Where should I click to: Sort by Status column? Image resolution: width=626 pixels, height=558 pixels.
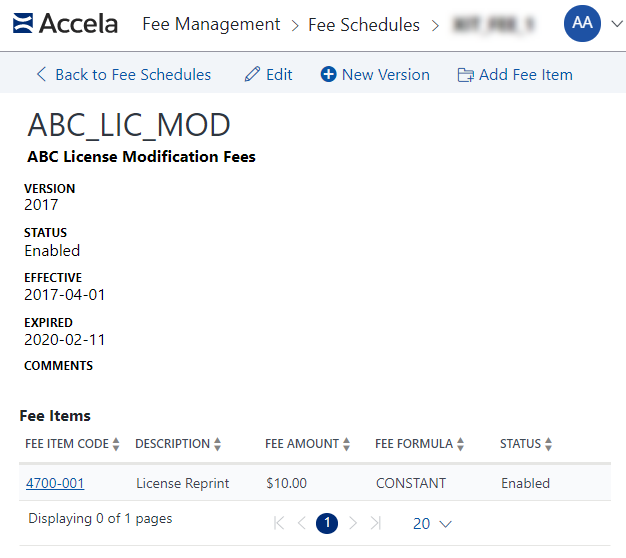coord(548,444)
